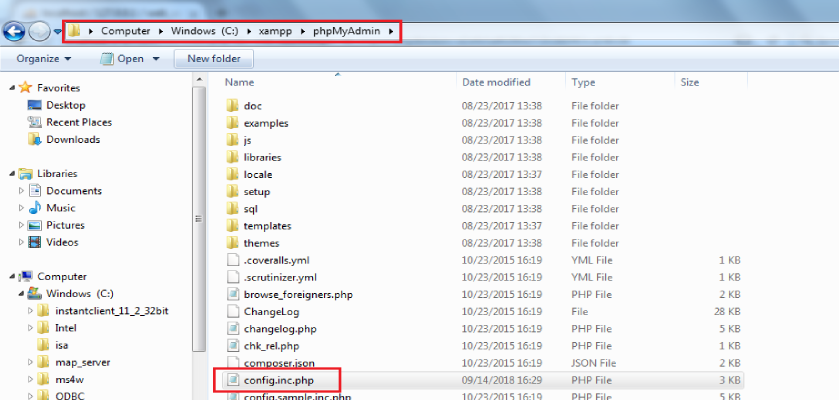The width and height of the screenshot is (839, 400).
Task: Click the setup folder icon
Action: (232, 191)
